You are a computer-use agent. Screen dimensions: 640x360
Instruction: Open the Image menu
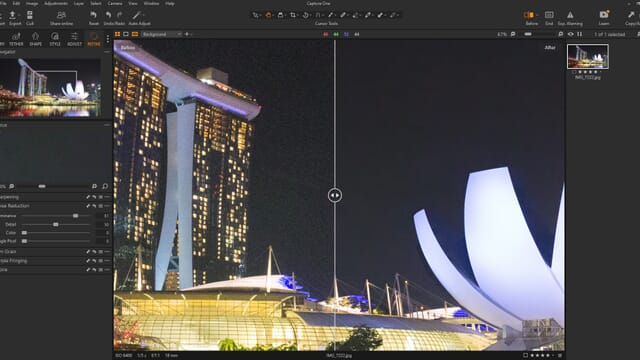coord(32,3)
